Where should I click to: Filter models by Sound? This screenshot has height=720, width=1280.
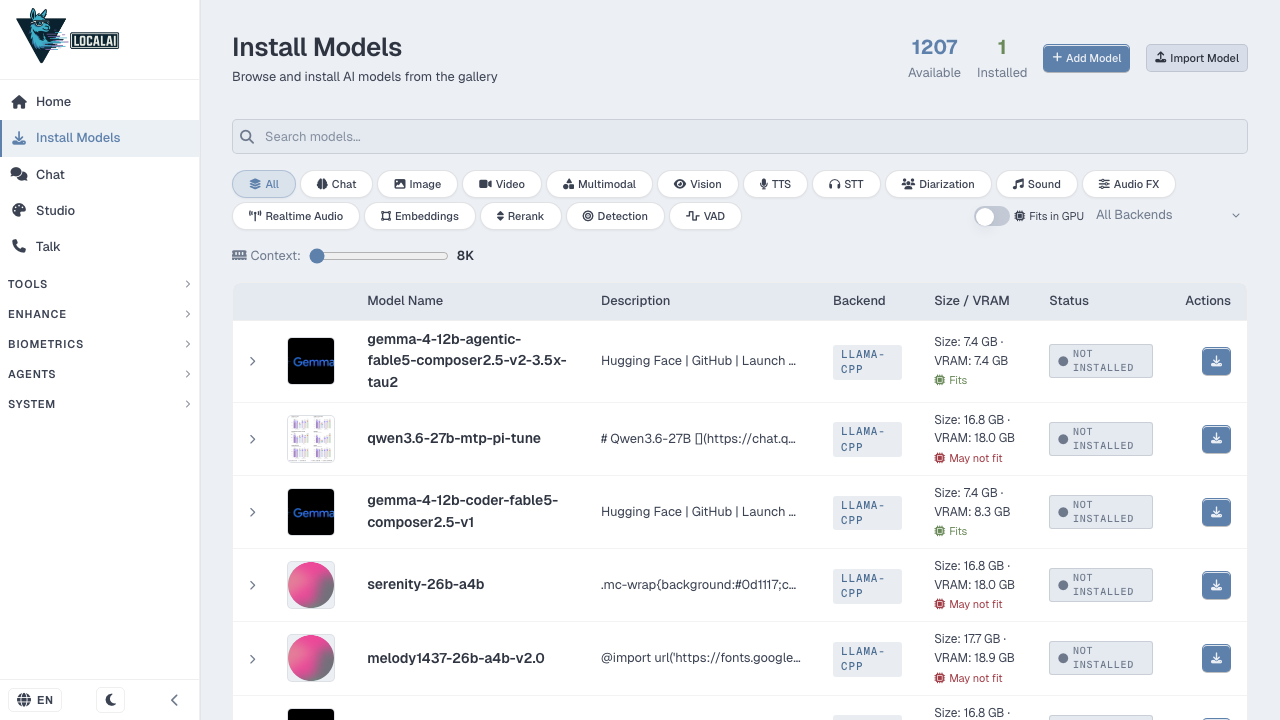click(1036, 184)
